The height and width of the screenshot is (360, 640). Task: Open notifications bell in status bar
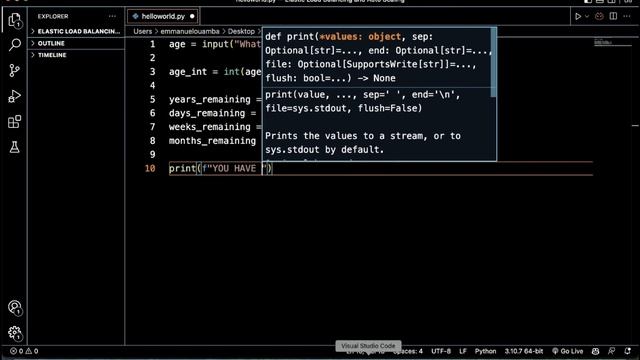click(627, 351)
